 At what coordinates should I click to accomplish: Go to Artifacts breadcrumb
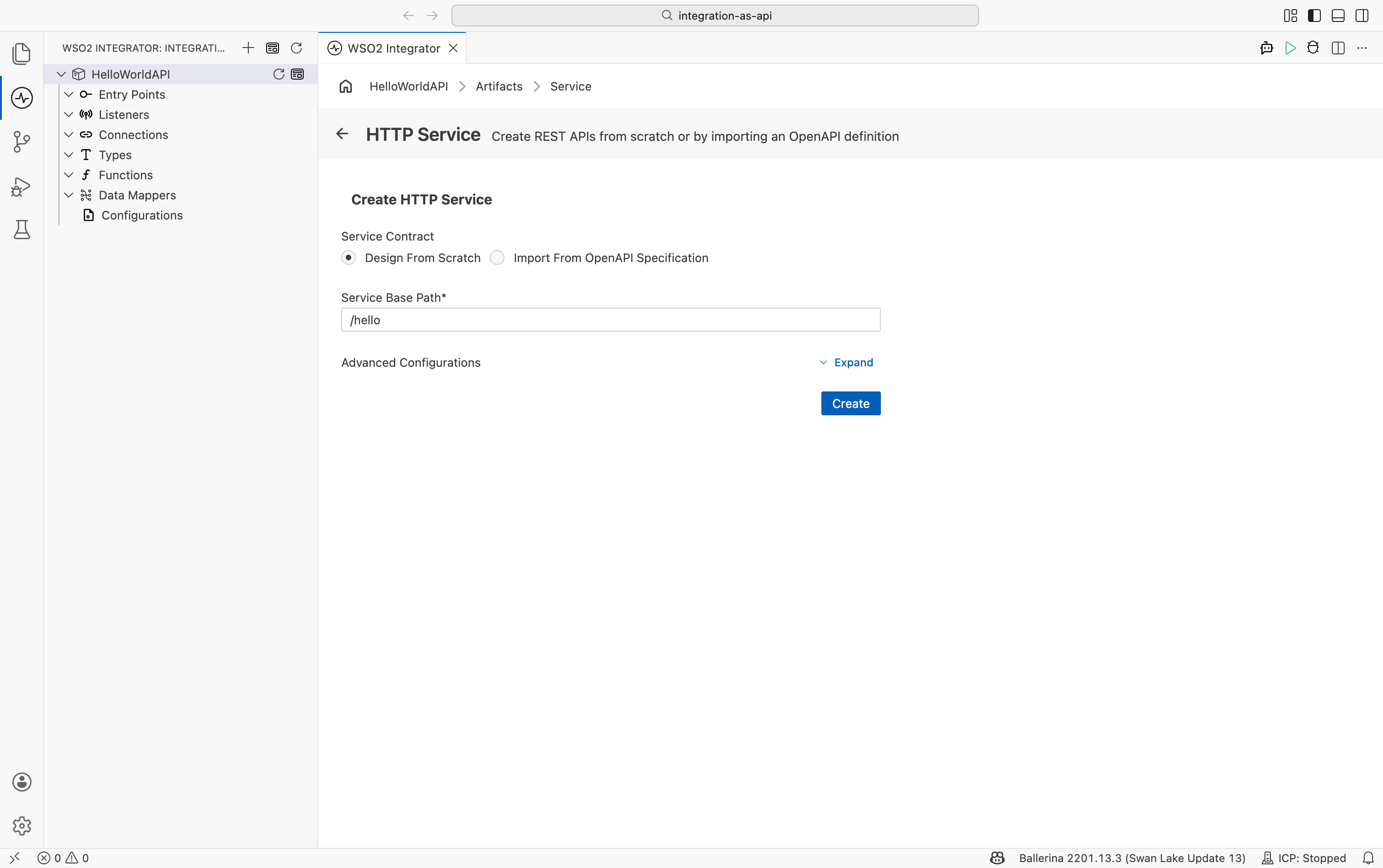pyautogui.click(x=499, y=86)
